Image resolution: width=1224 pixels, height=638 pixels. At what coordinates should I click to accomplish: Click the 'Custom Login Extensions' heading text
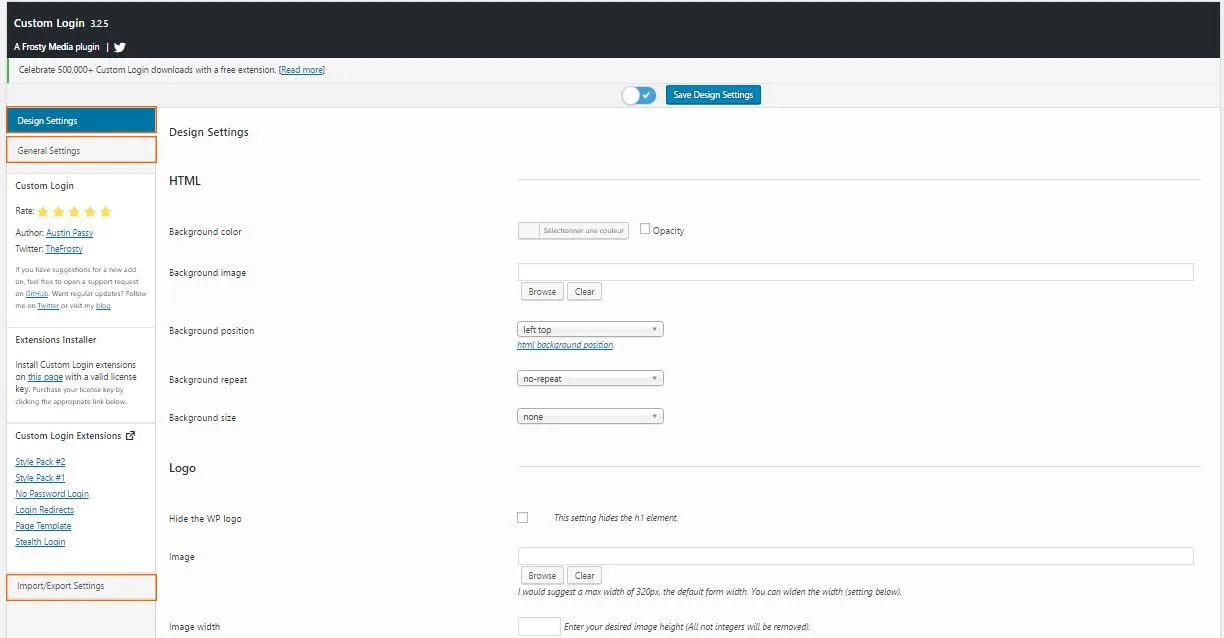(x=68, y=436)
